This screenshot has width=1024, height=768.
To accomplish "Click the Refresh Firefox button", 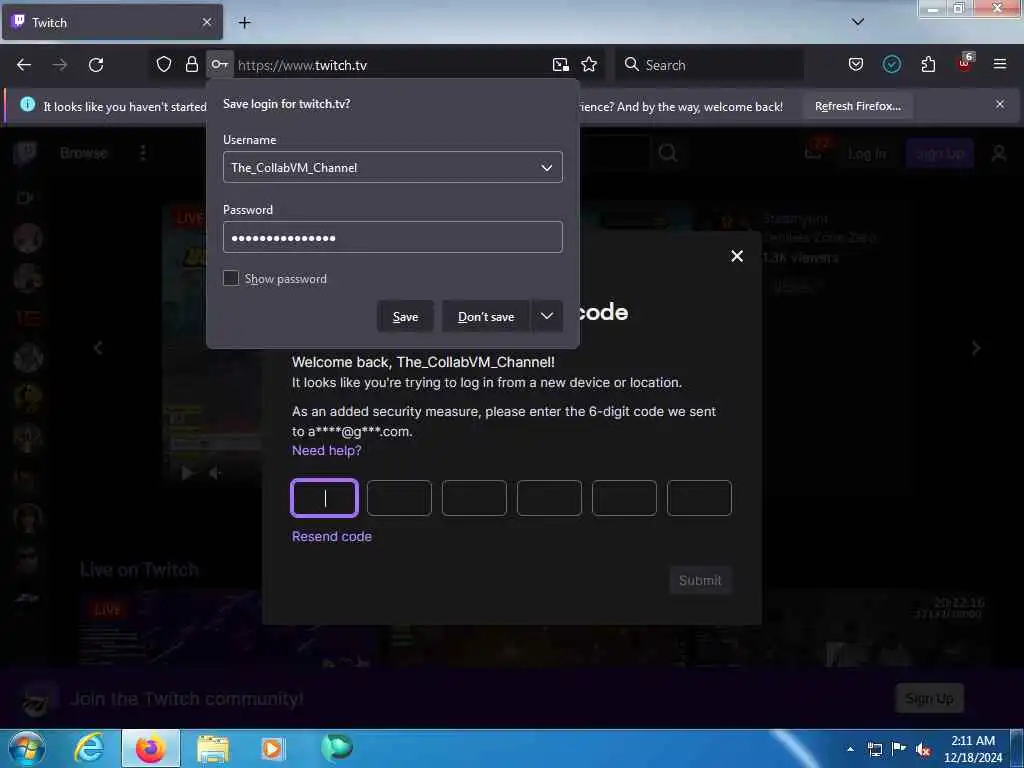I will [x=857, y=106].
